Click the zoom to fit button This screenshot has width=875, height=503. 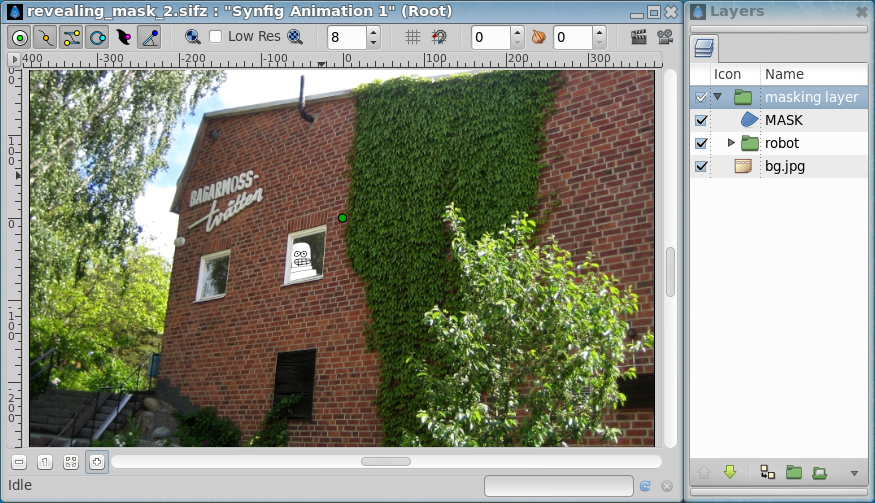71,462
